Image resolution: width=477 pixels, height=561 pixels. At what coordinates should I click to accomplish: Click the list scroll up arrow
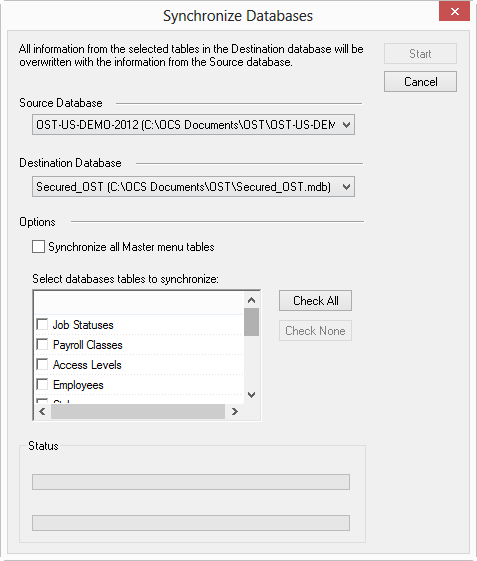pyautogui.click(x=252, y=300)
